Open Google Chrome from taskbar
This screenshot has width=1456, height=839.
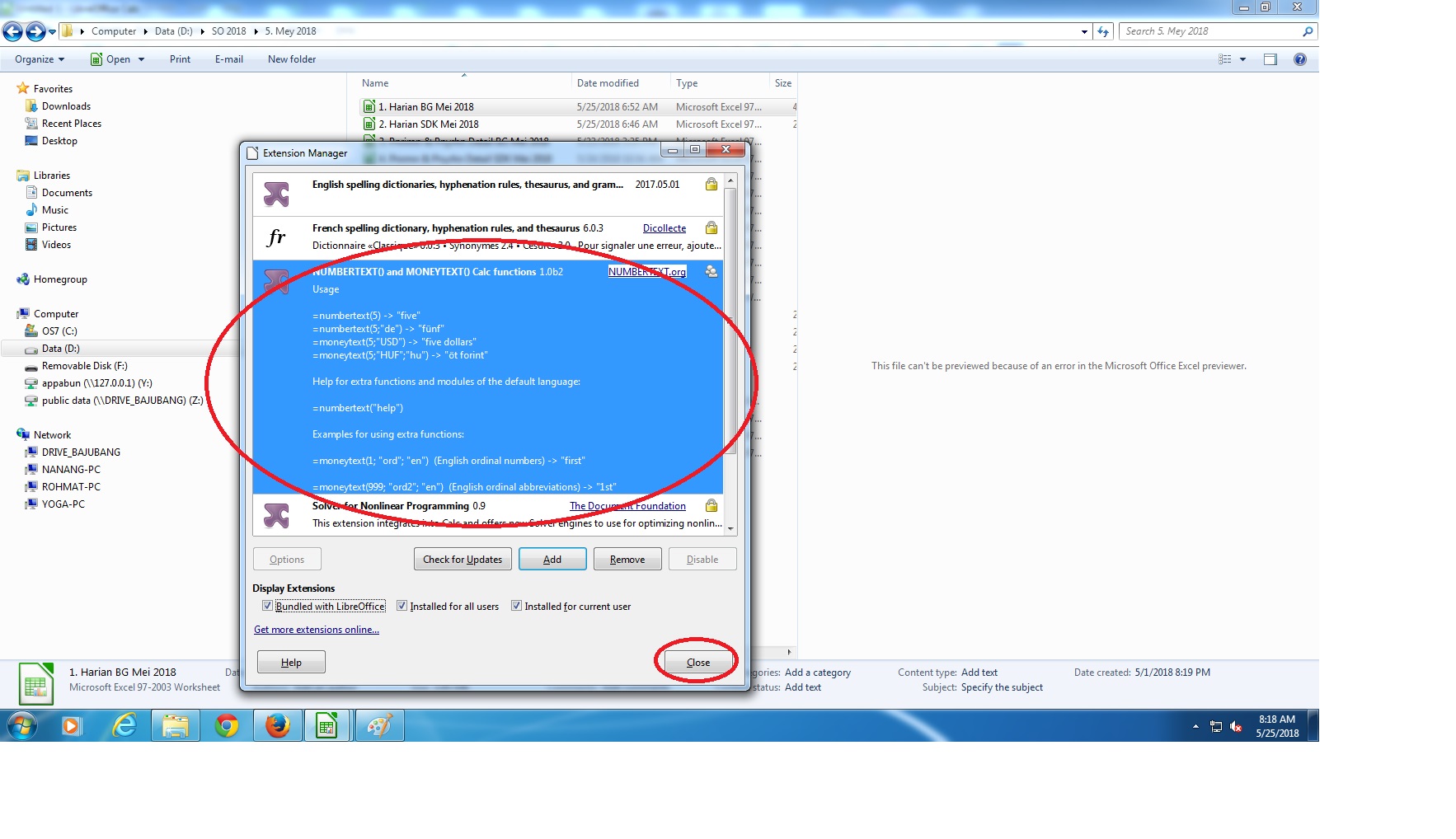click(x=227, y=726)
